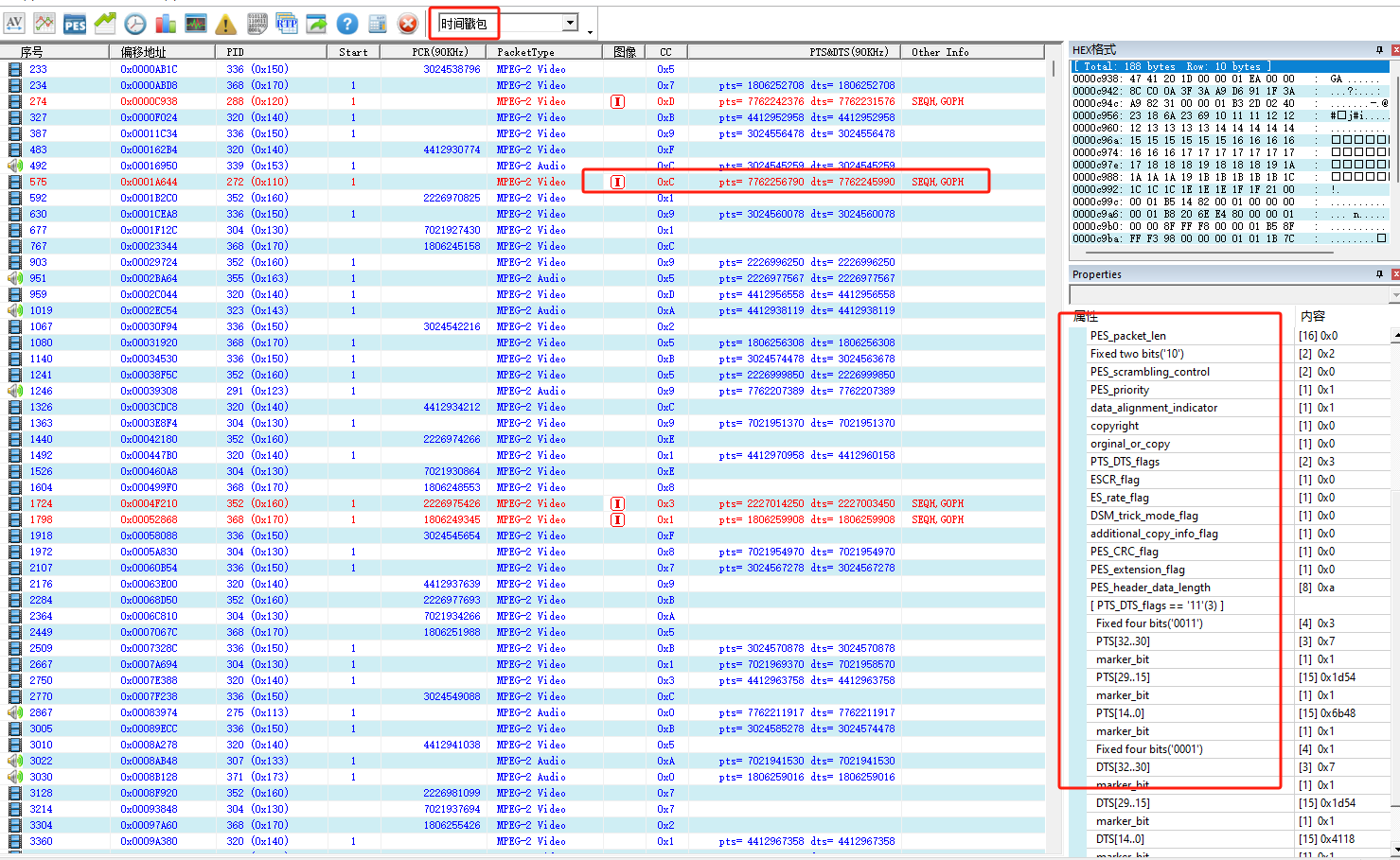This screenshot has width=1400, height=860.
Task: Click the AV sync analysis toolbar icon
Action: pyautogui.click(x=14, y=23)
